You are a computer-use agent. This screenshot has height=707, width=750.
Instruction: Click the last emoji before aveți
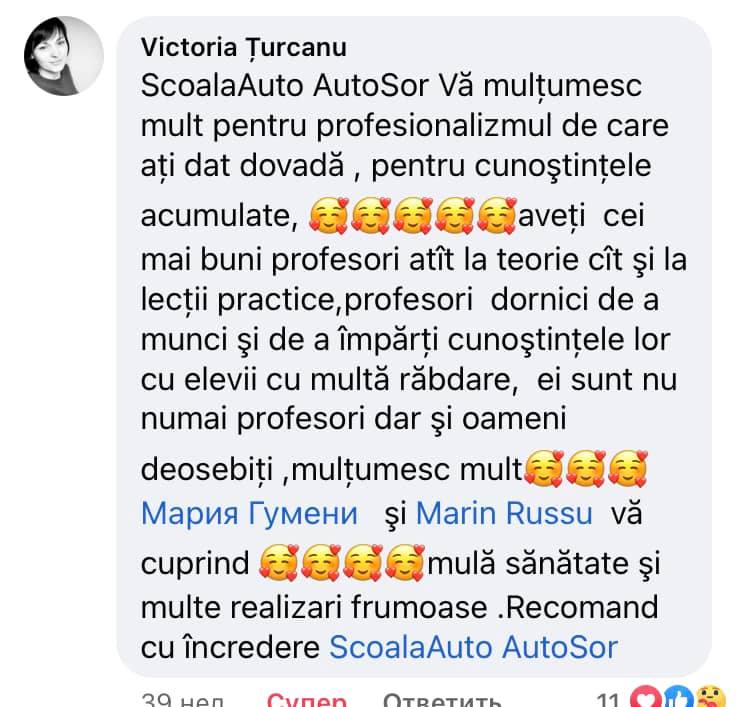pos(497,216)
